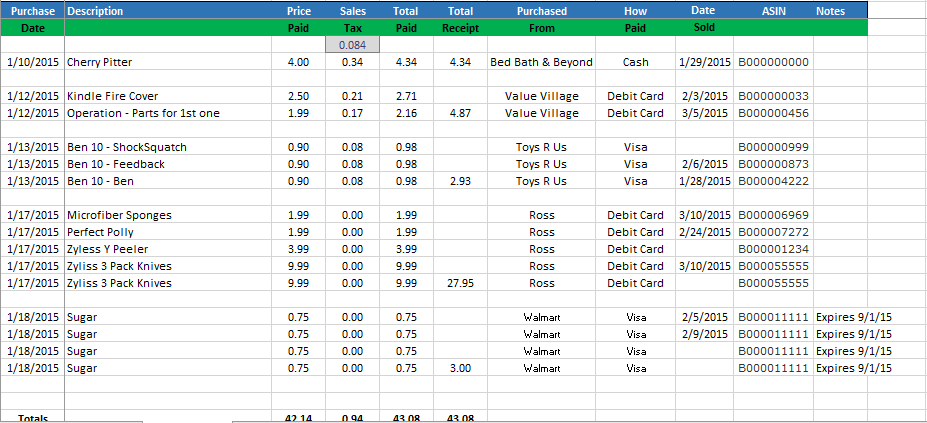Click the Ben 10 - Feedback cell
Screen dimensions: 927x423
(168, 164)
